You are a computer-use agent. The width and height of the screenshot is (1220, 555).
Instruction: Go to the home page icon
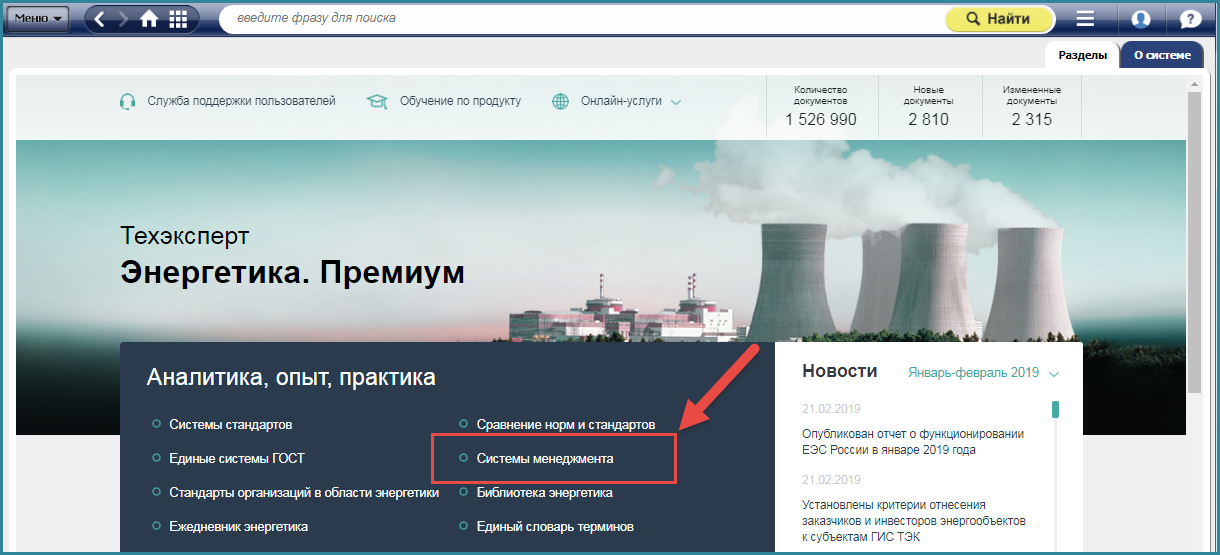(150, 18)
